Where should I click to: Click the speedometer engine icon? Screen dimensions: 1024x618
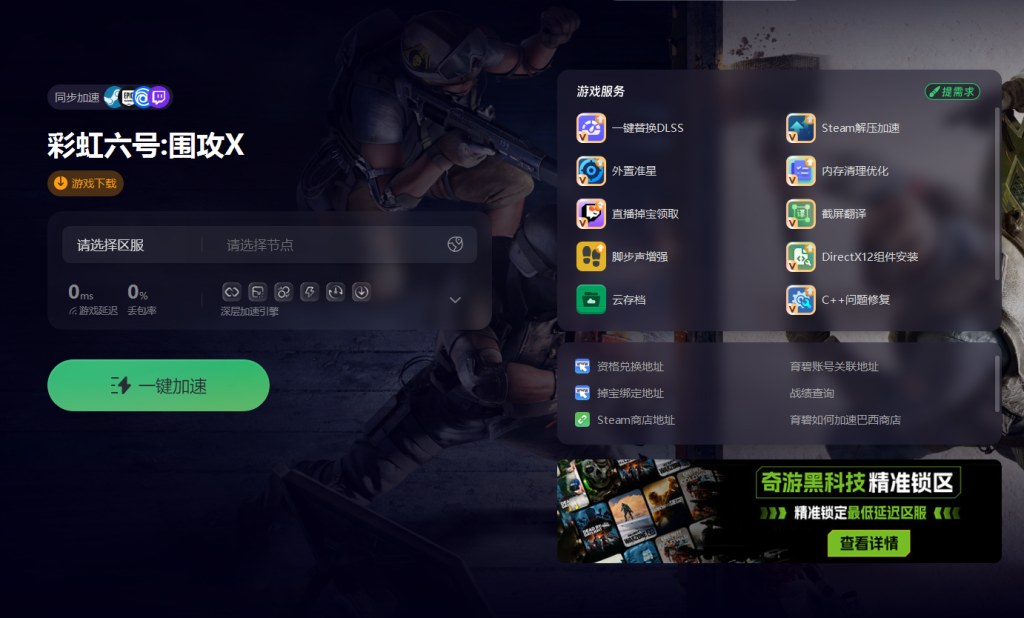[336, 291]
